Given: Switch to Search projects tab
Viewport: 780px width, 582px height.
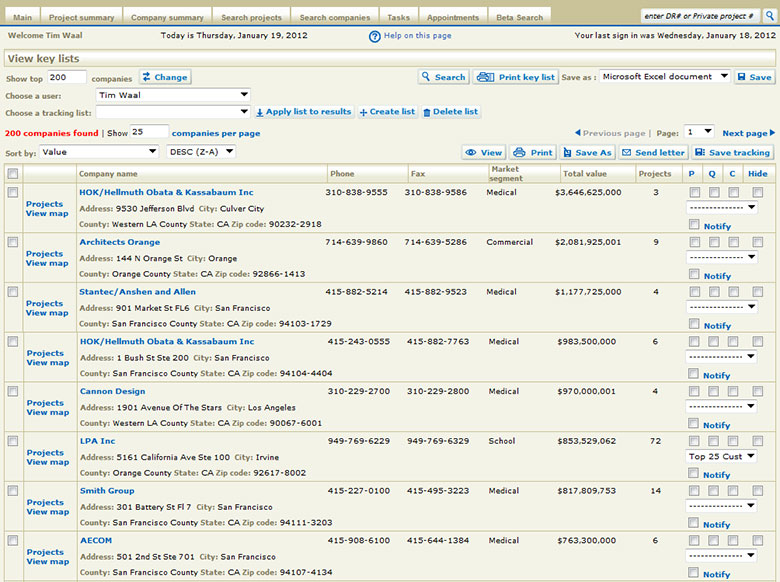Looking at the screenshot, I should [x=251, y=17].
